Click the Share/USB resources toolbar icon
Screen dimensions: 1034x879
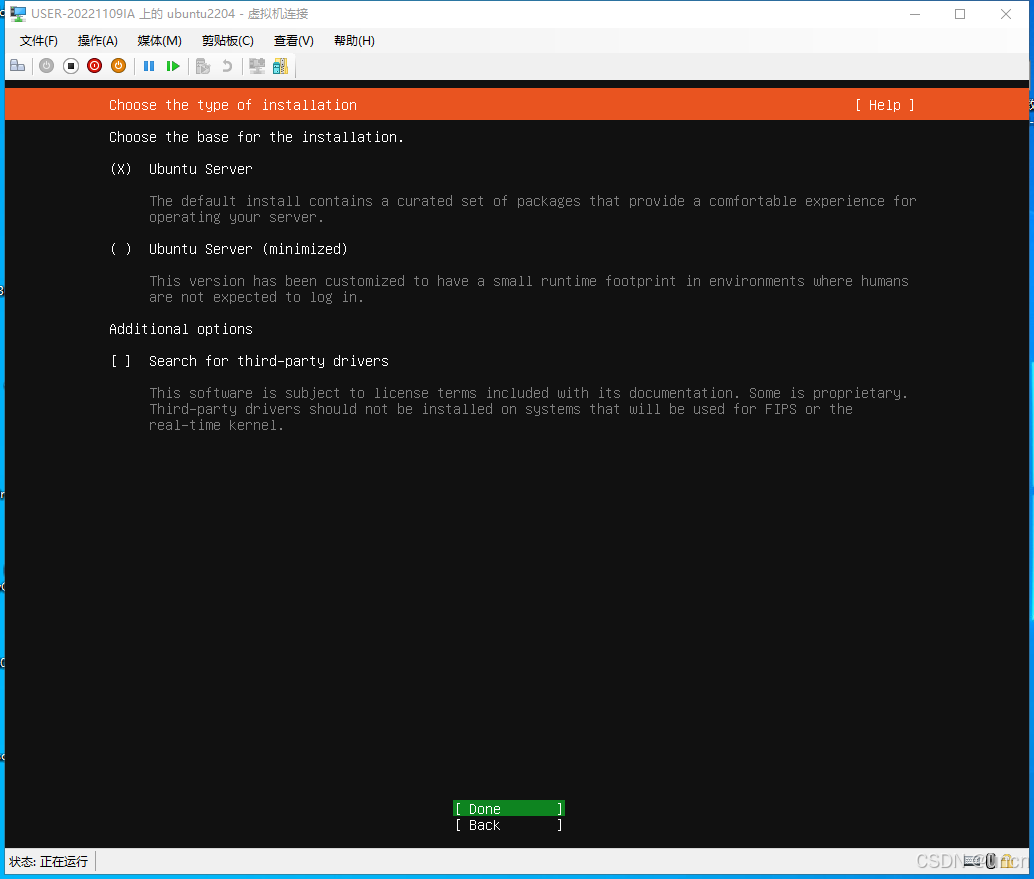coord(280,66)
